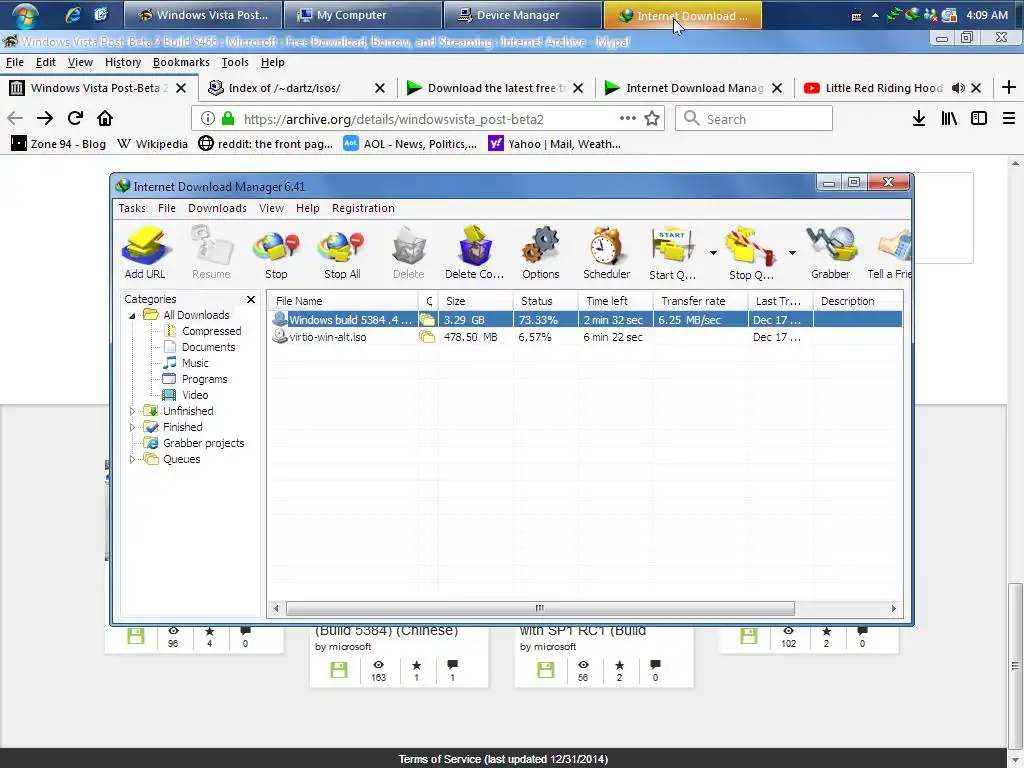Open Stop Queue dropdown arrow
The height and width of the screenshot is (768, 1024).
[x=792, y=253]
